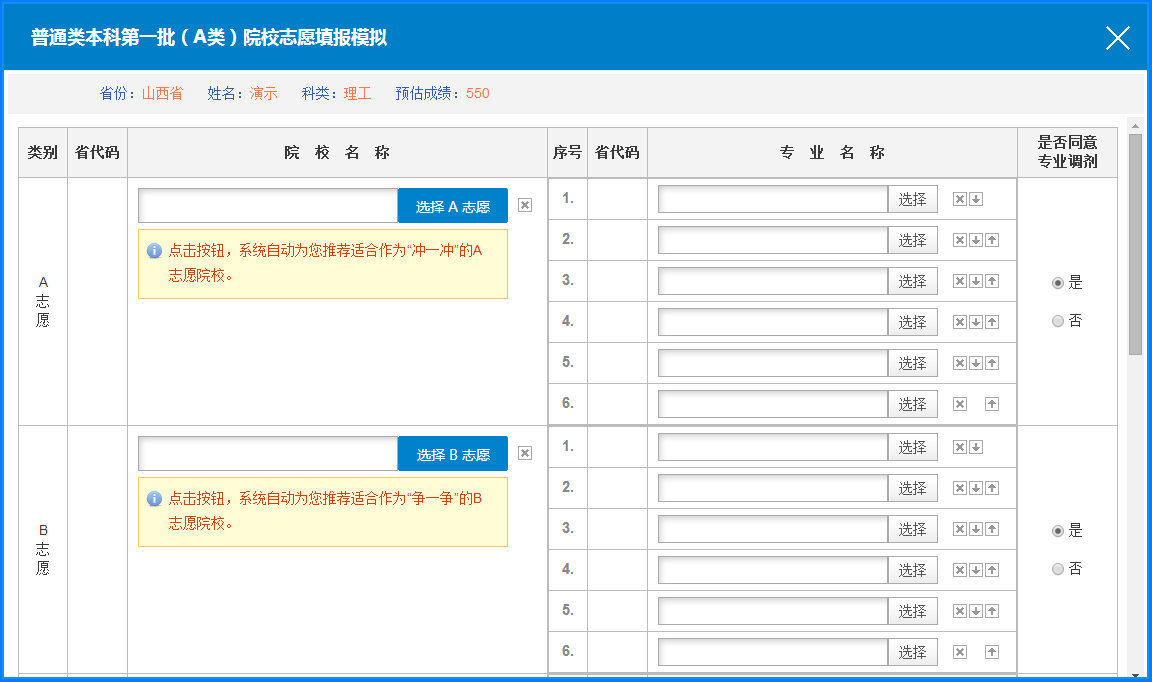This screenshot has width=1152, height=682.
Task: Open 选择 picker for A志愿 major 1
Action: [912, 199]
